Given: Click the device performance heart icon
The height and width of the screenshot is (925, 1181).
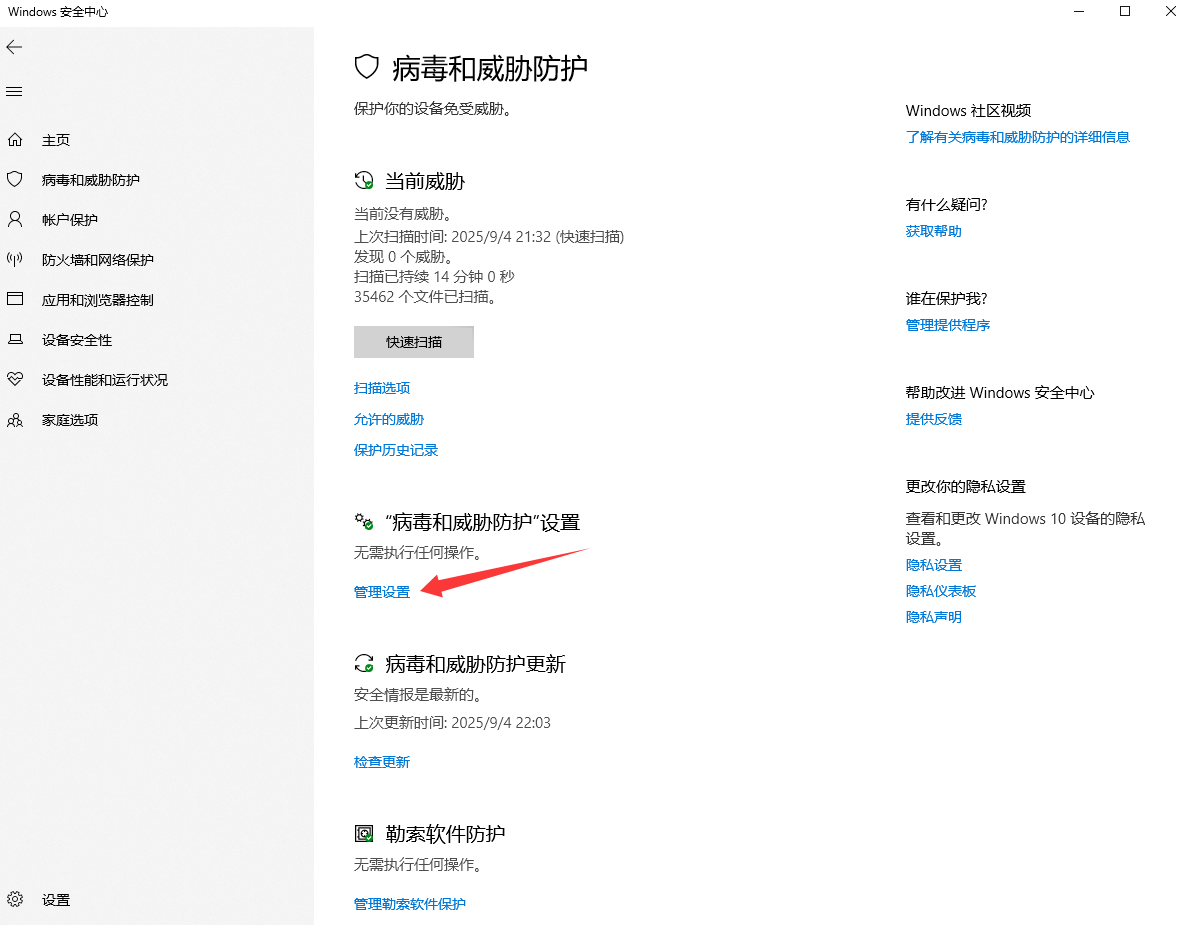Looking at the screenshot, I should 15,380.
